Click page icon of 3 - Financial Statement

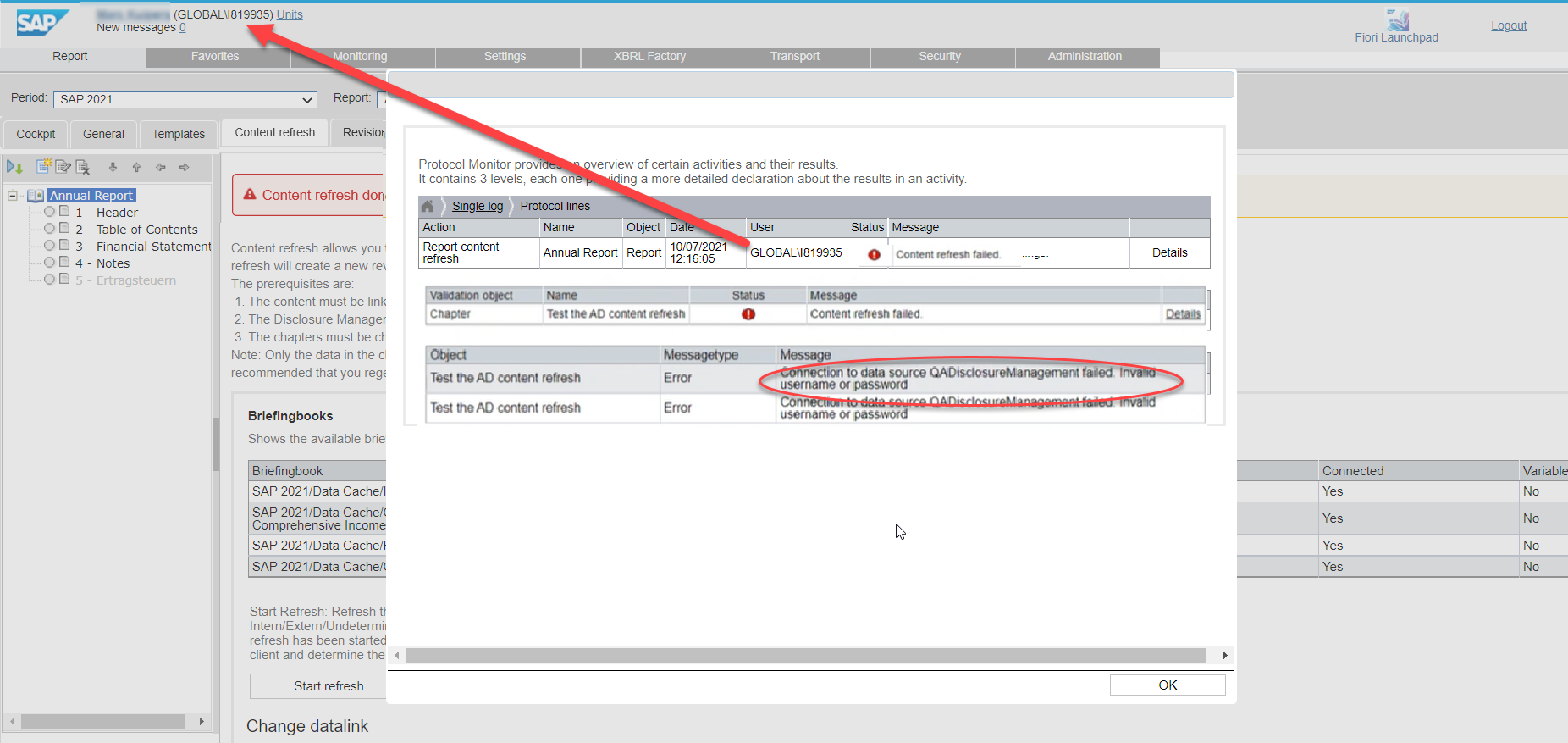pos(64,246)
